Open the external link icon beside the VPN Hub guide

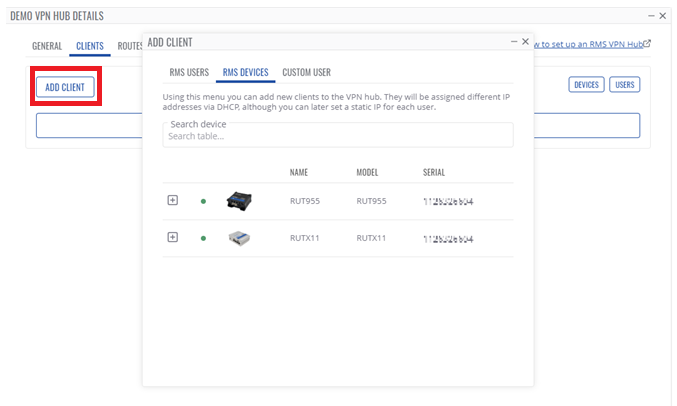pyautogui.click(x=647, y=44)
